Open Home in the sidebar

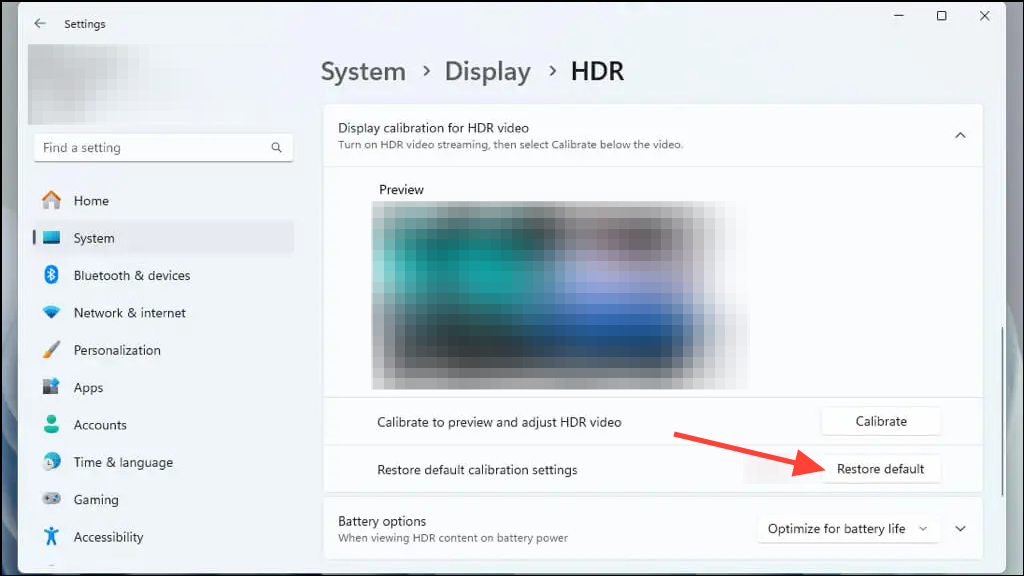tap(93, 200)
